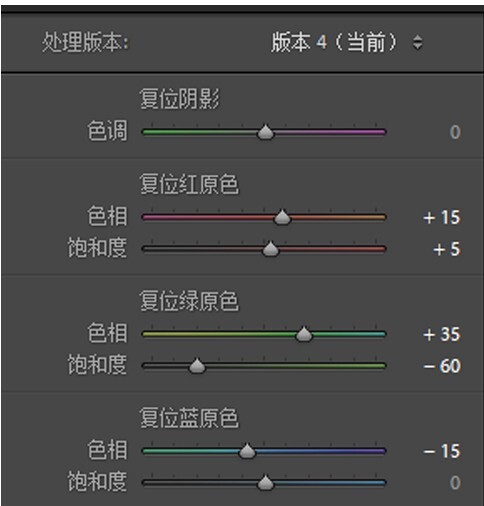Click the blue primary 饱和度 slider handle
The image size is (484, 506).
(x=266, y=482)
